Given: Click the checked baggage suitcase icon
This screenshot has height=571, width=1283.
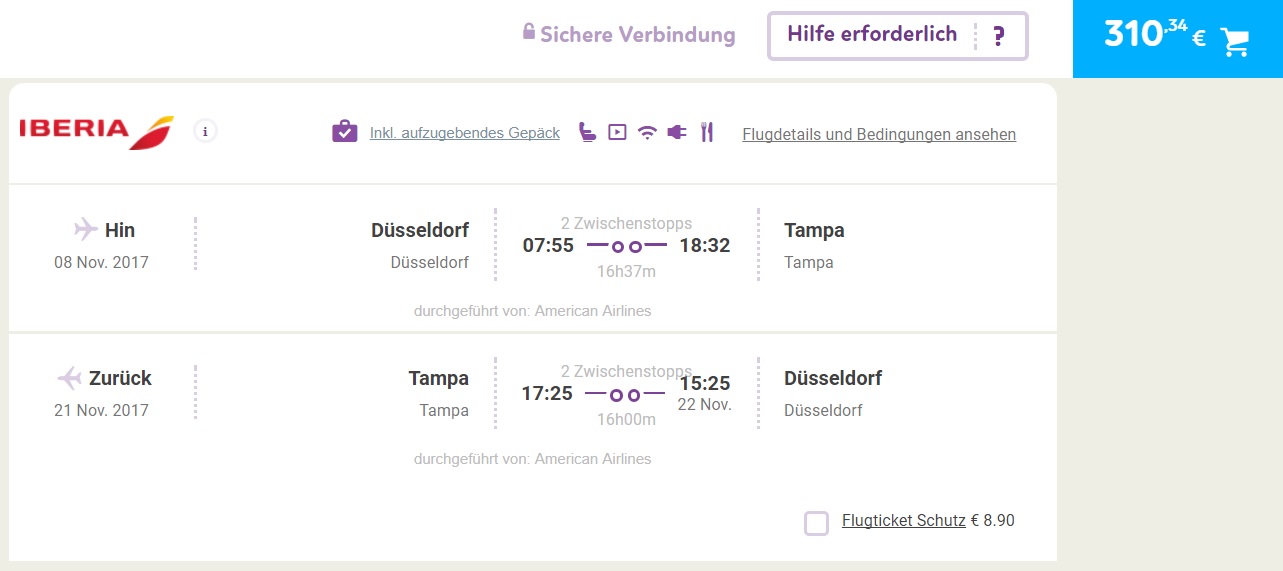Looking at the screenshot, I should (x=344, y=132).
